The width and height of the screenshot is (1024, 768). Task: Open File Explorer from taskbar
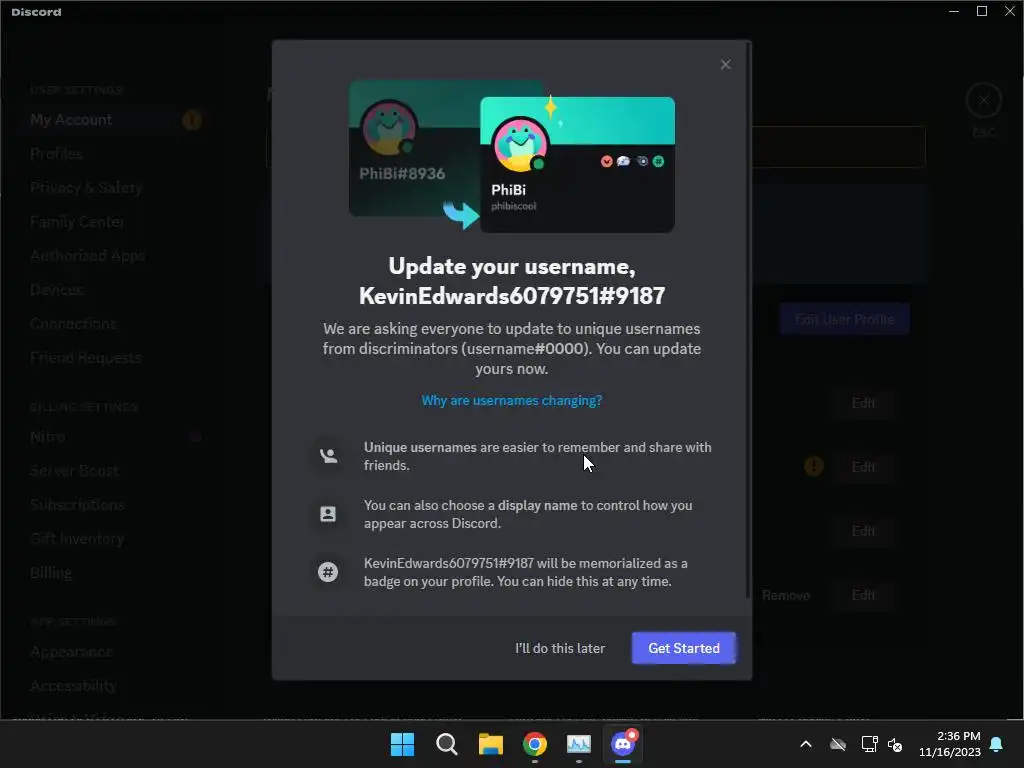pyautogui.click(x=490, y=744)
